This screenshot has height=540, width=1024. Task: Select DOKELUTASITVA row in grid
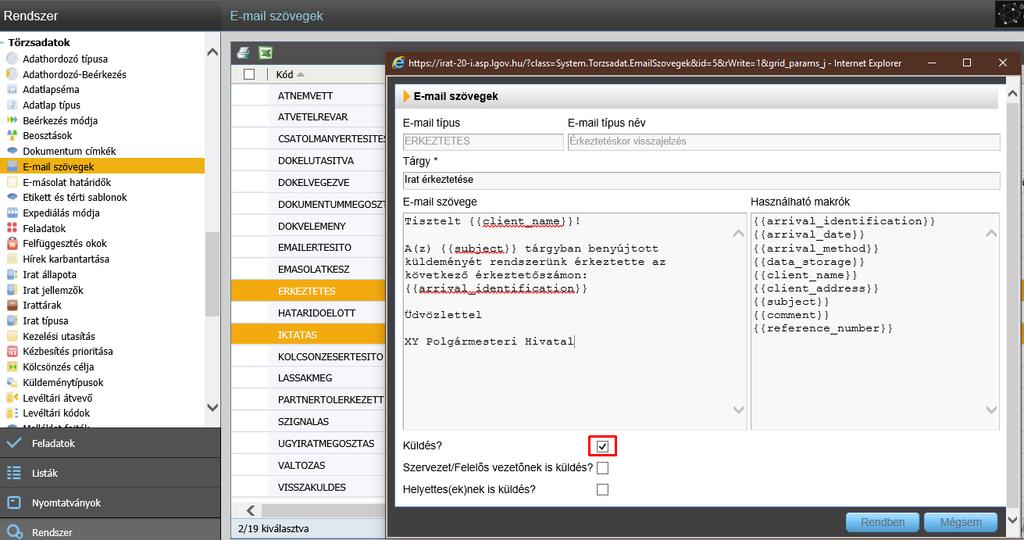tap(308, 161)
